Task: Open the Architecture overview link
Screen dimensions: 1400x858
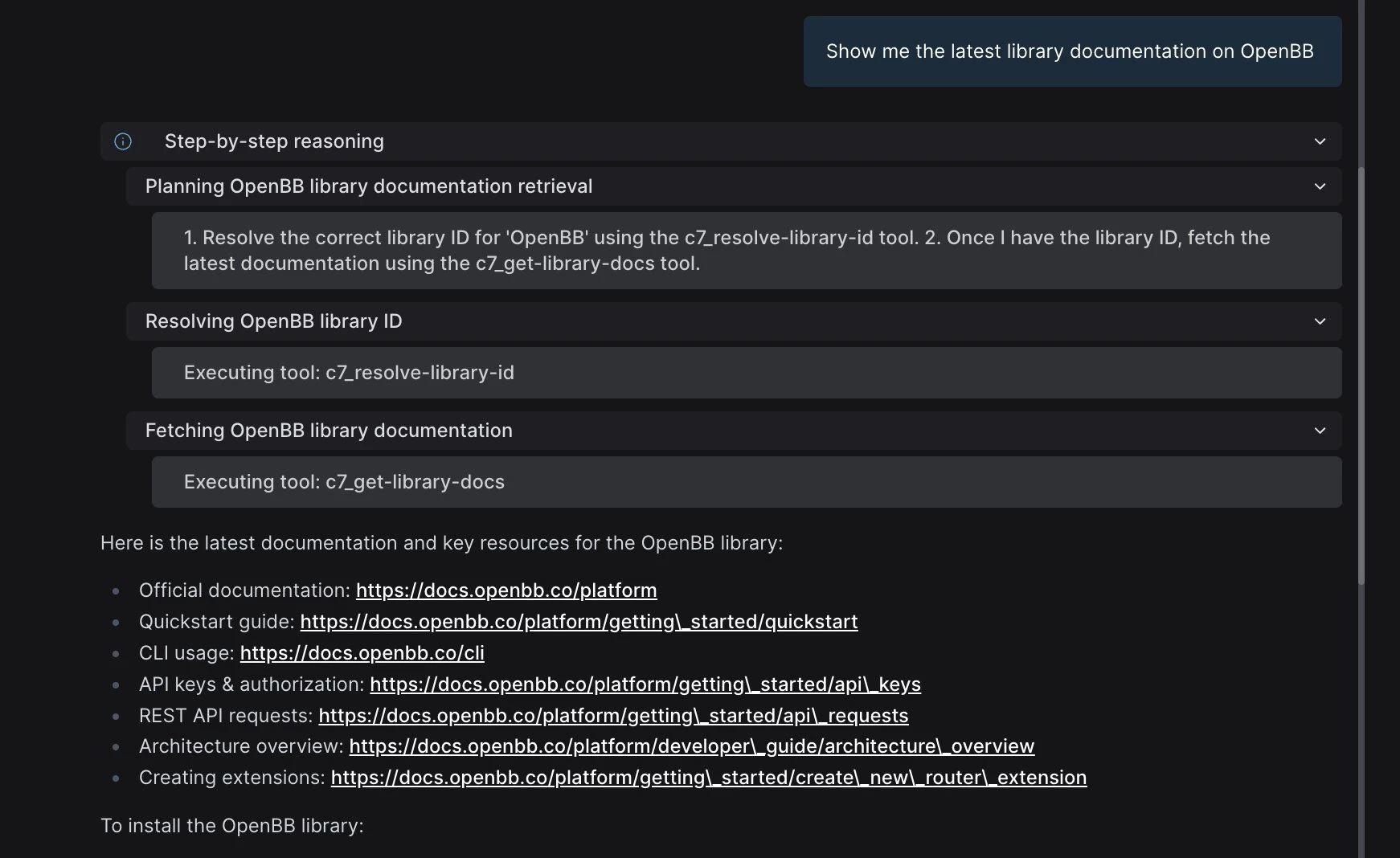Action: click(691, 746)
